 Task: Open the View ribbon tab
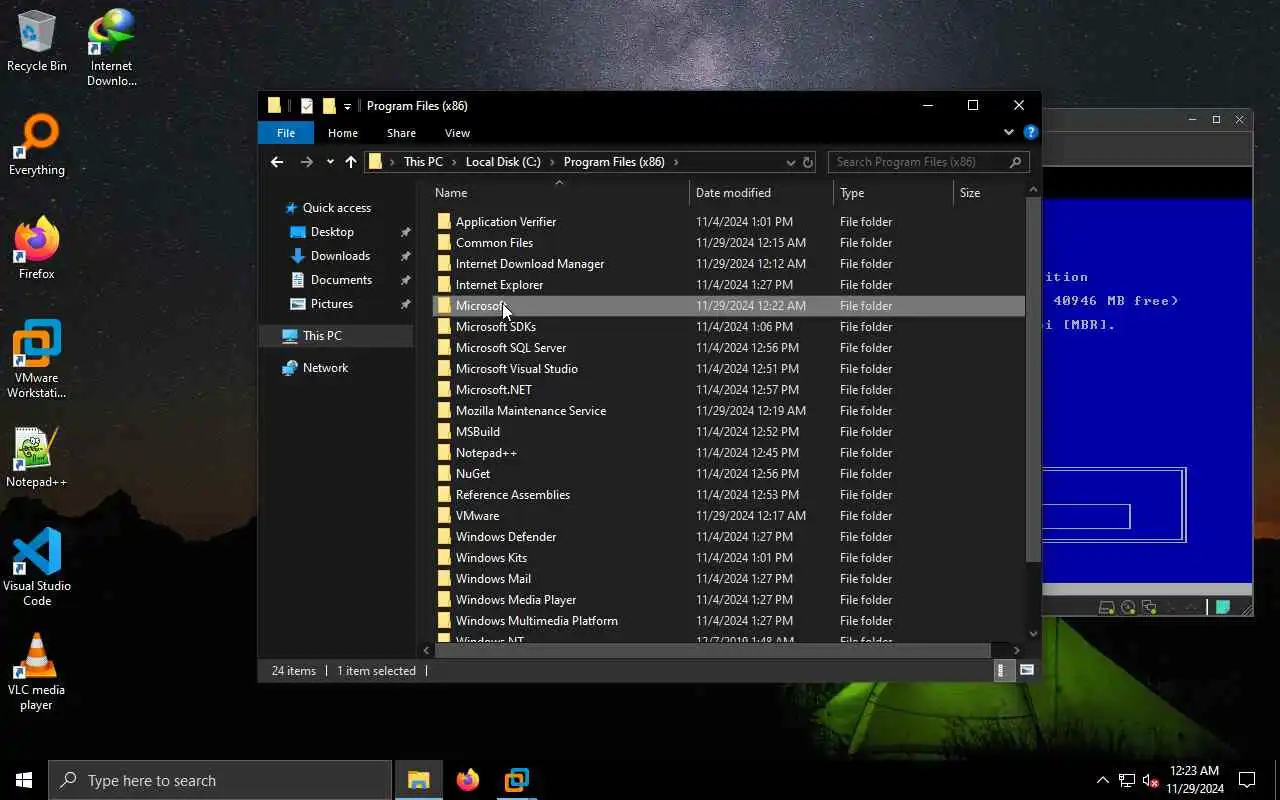click(x=457, y=133)
